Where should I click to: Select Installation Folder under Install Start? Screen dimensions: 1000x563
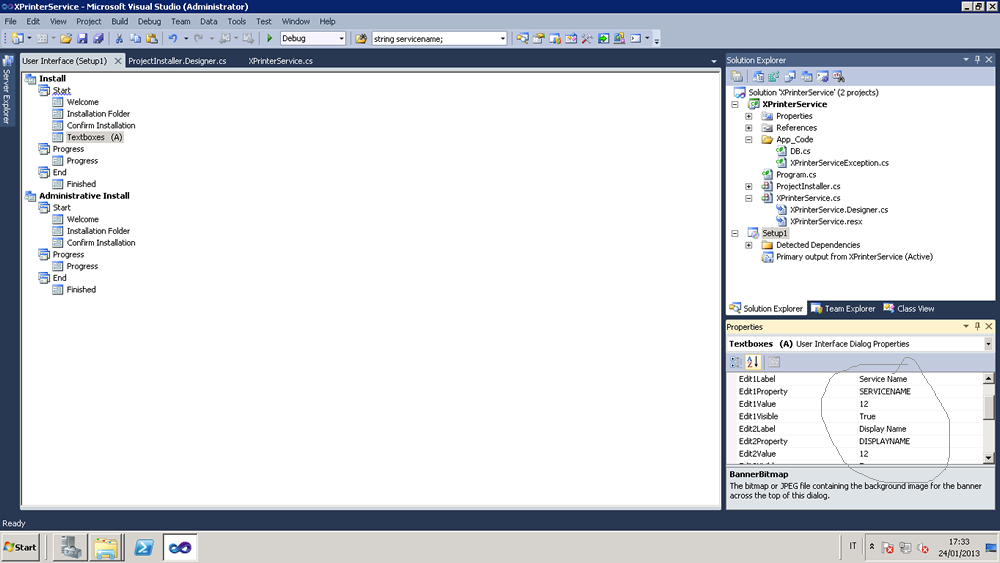98,113
